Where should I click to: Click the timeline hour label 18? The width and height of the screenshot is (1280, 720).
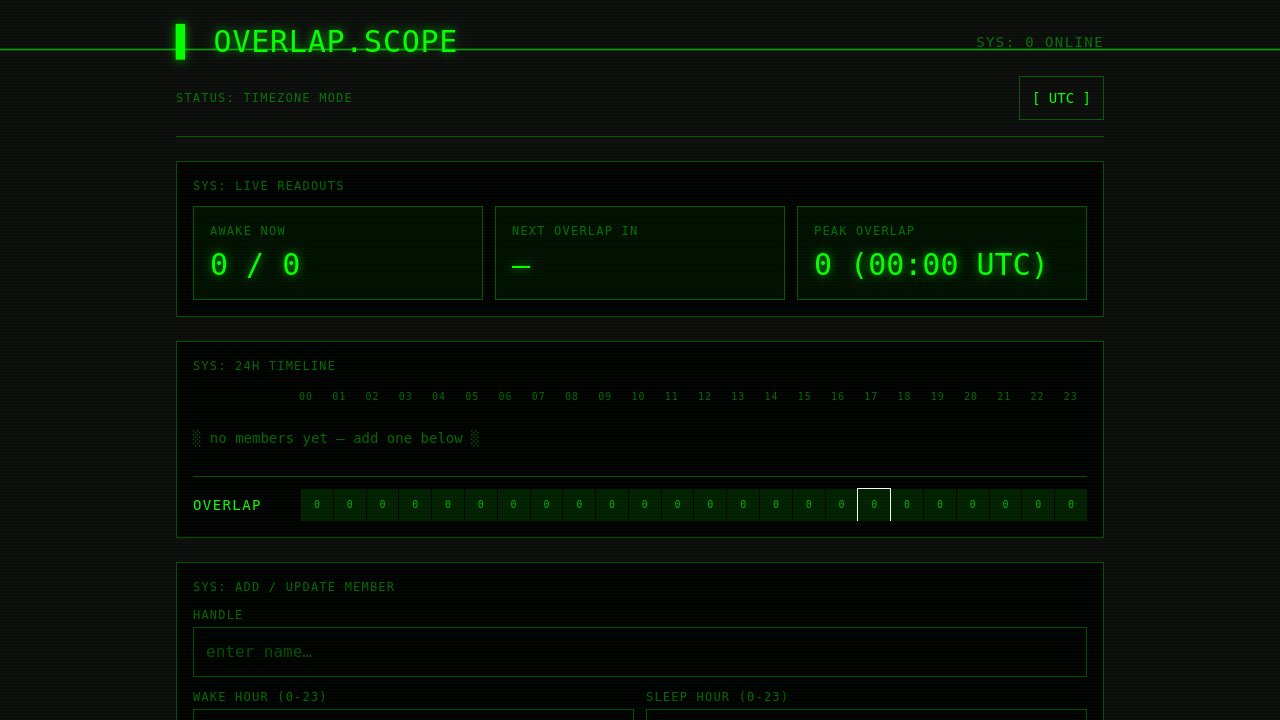(x=905, y=397)
